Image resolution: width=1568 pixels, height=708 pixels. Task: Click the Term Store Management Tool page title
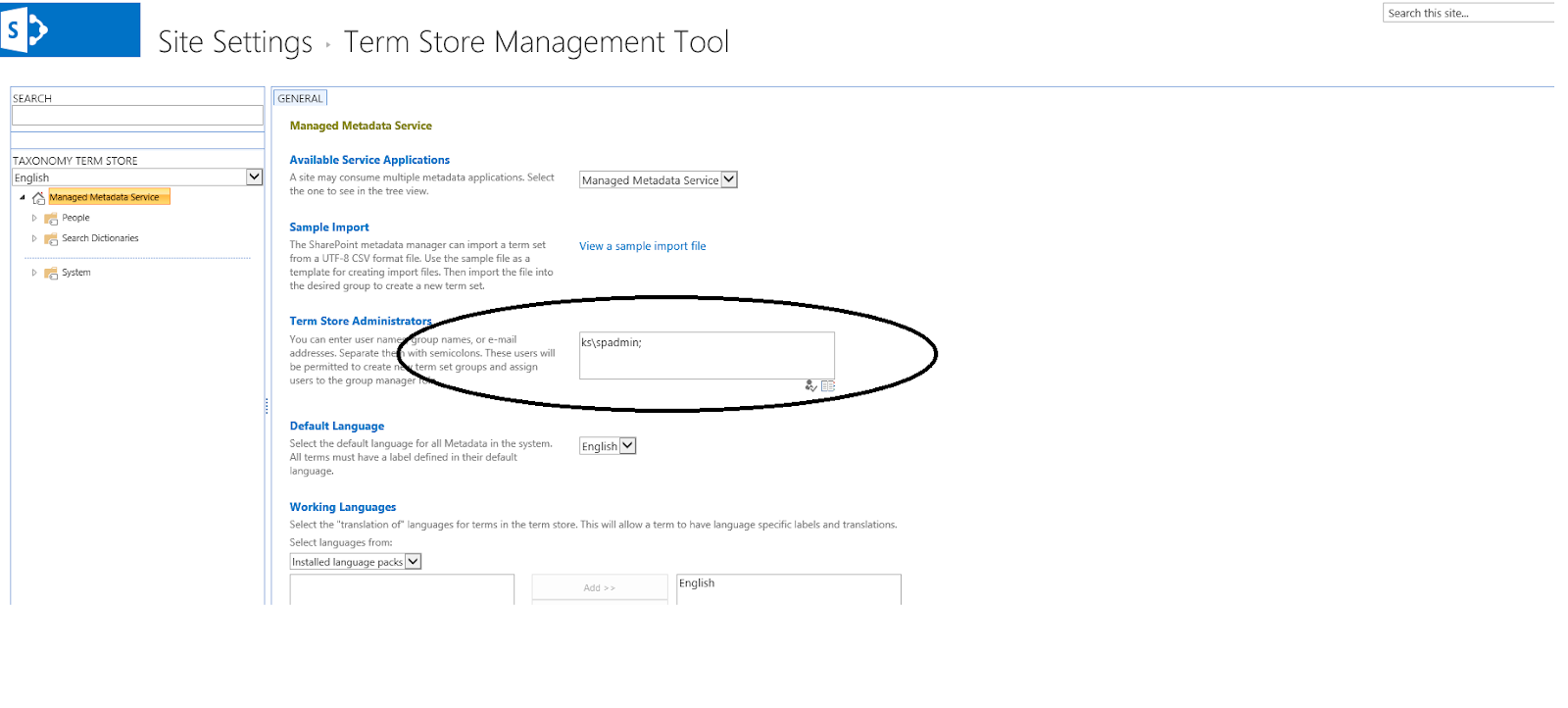pos(536,42)
